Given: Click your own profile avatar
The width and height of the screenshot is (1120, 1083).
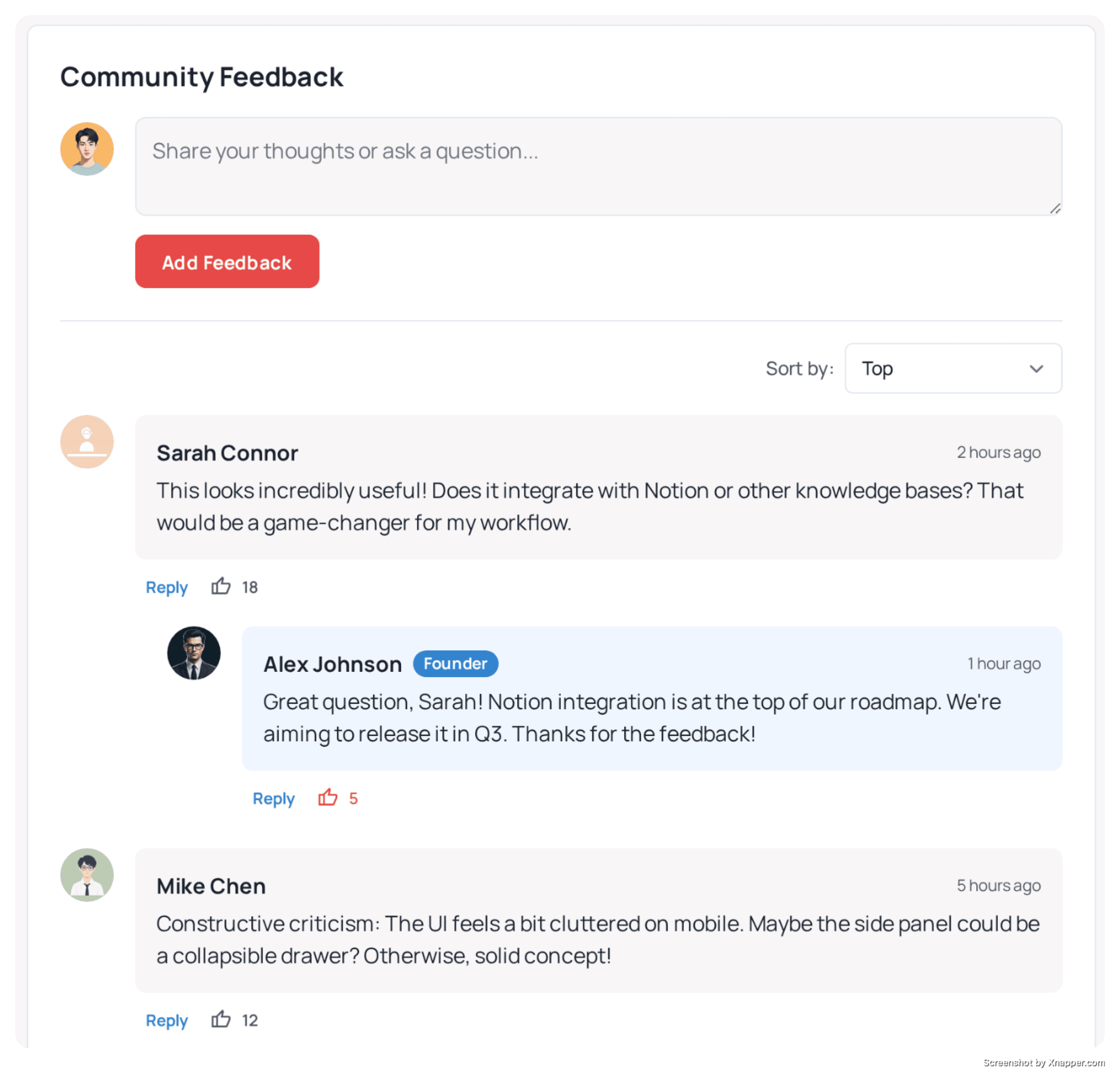Looking at the screenshot, I should click(87, 148).
